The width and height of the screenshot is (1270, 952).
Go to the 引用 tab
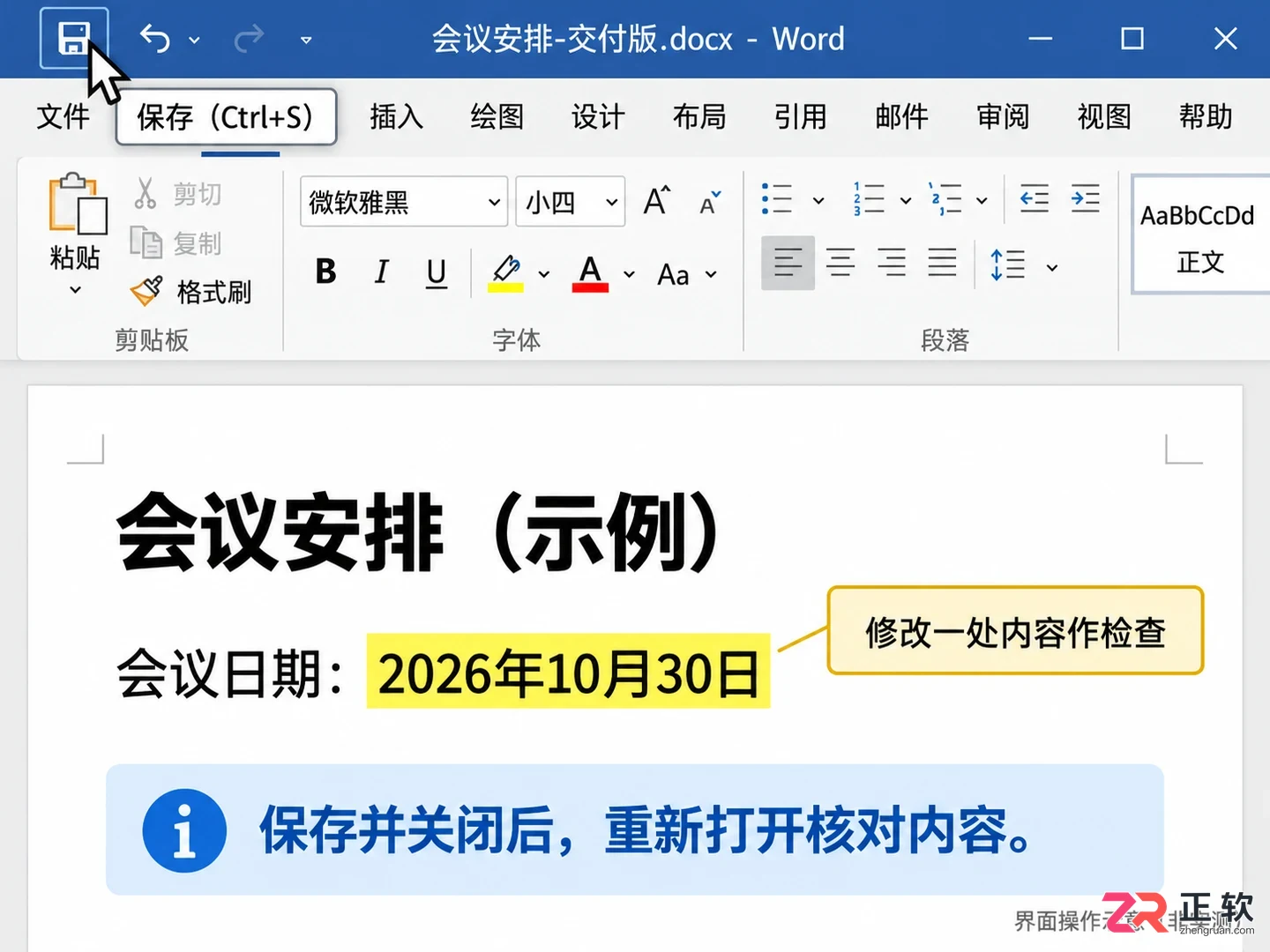pos(801,116)
